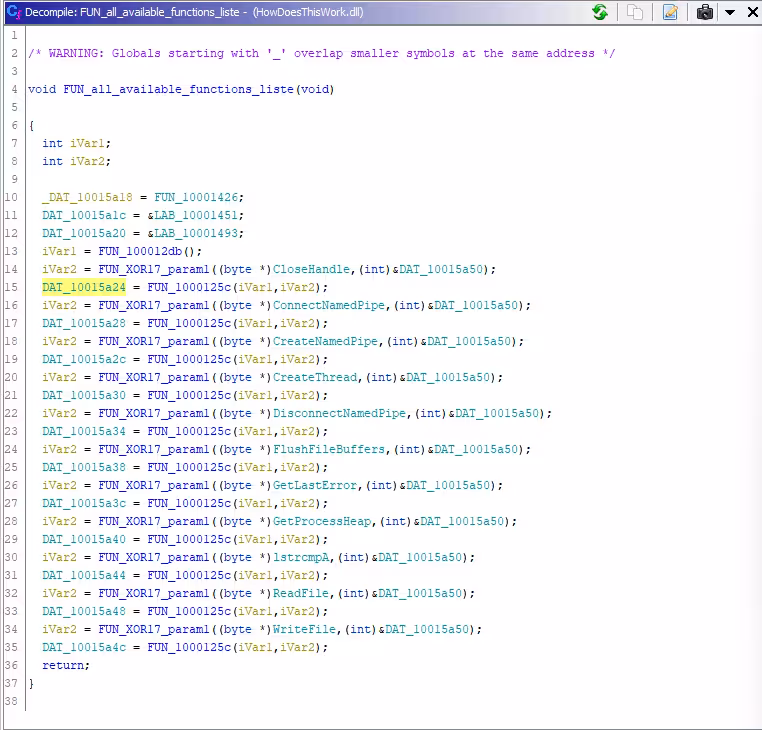Select the CreateNamedPipe symbol
Viewport: 762px width, 730px height.
pos(325,341)
